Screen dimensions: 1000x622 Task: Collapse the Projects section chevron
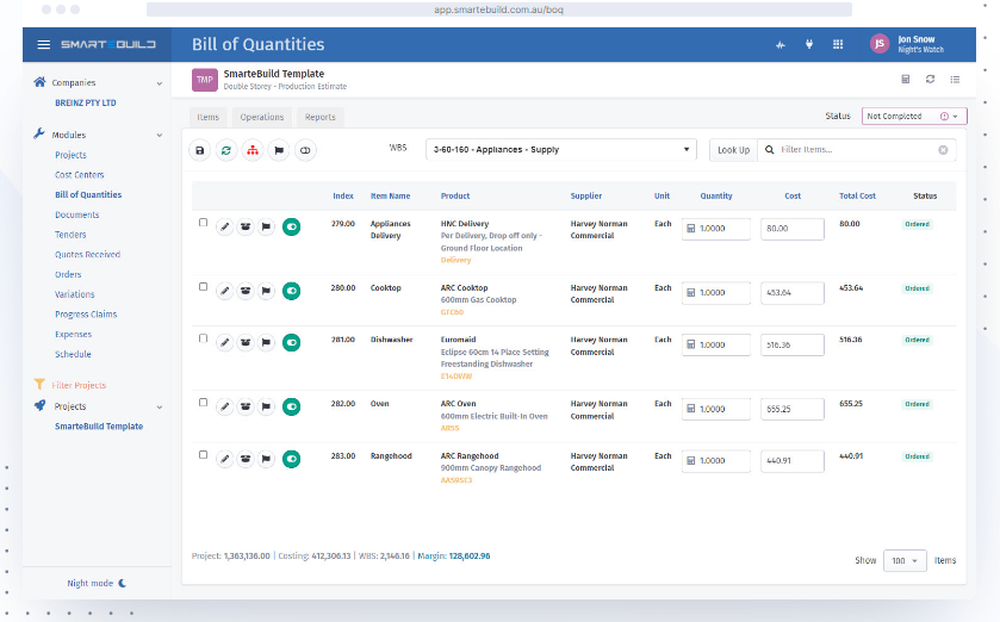[159, 407]
